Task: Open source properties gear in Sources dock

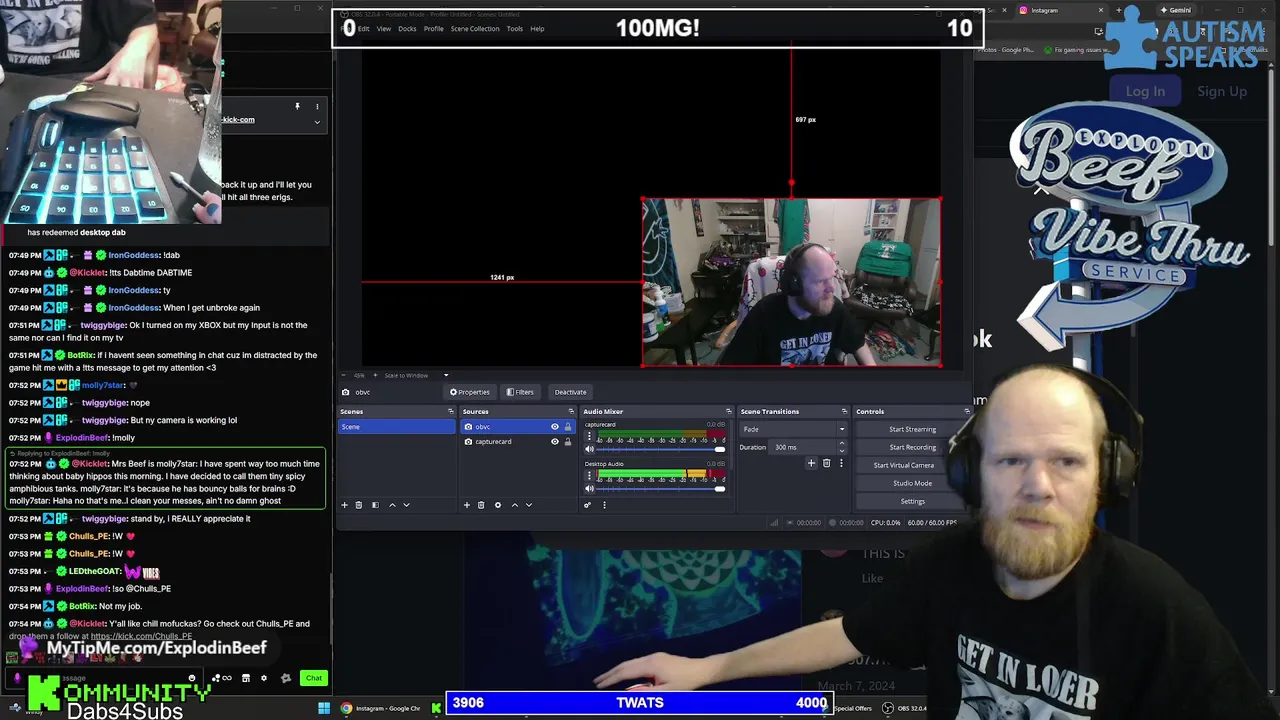Action: pyautogui.click(x=498, y=505)
